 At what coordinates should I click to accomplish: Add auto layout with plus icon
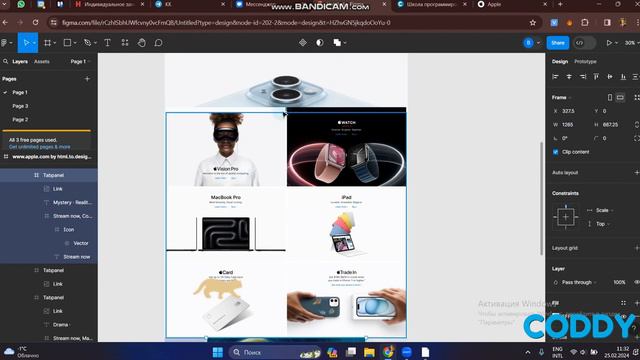pyautogui.click(x=636, y=172)
